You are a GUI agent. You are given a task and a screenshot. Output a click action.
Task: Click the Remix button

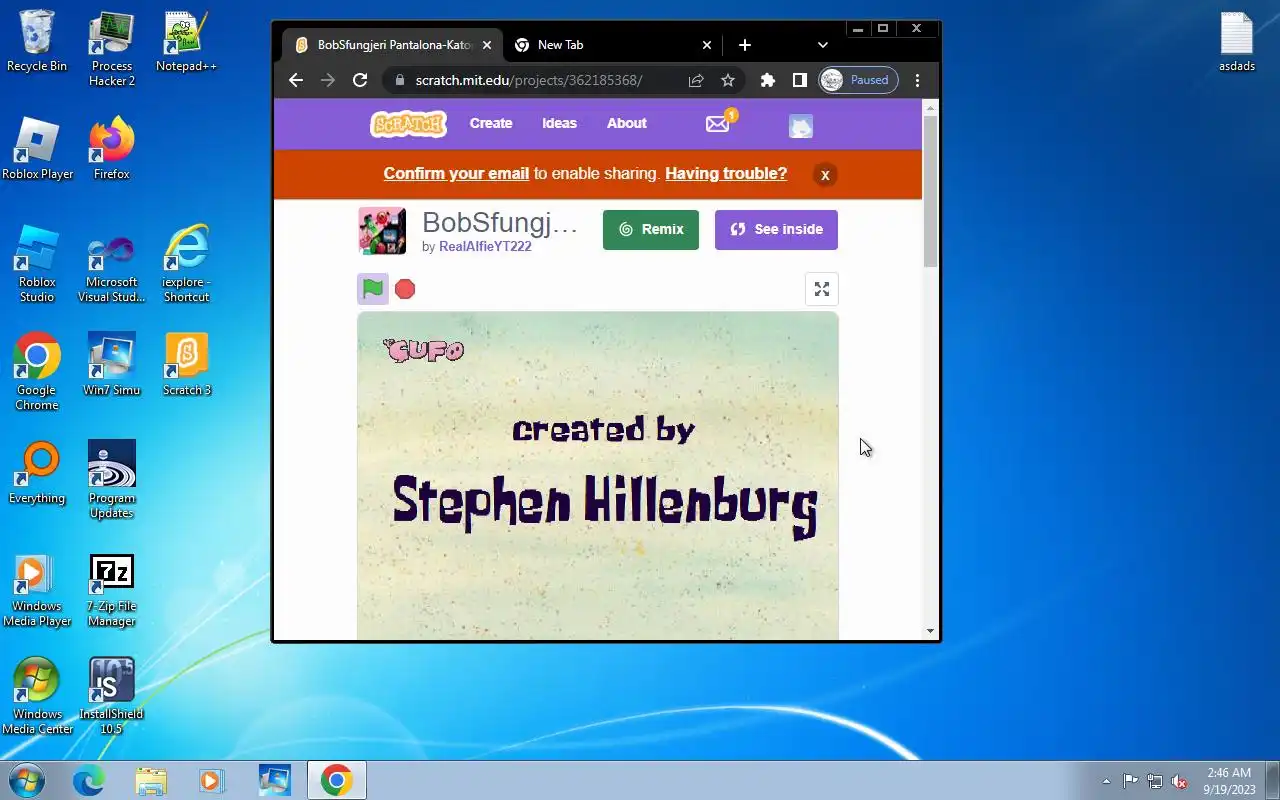pos(651,229)
